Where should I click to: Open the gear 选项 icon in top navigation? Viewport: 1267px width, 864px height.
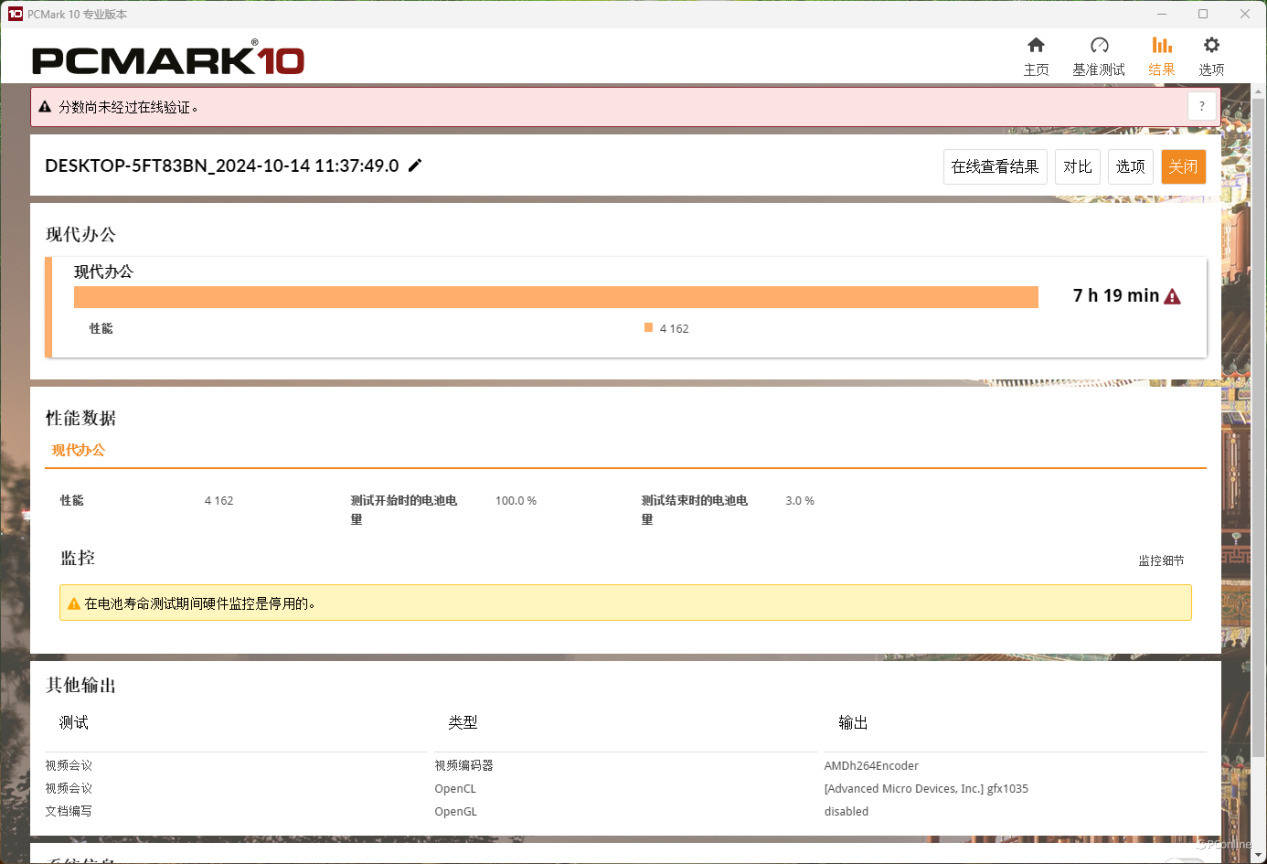click(1211, 46)
